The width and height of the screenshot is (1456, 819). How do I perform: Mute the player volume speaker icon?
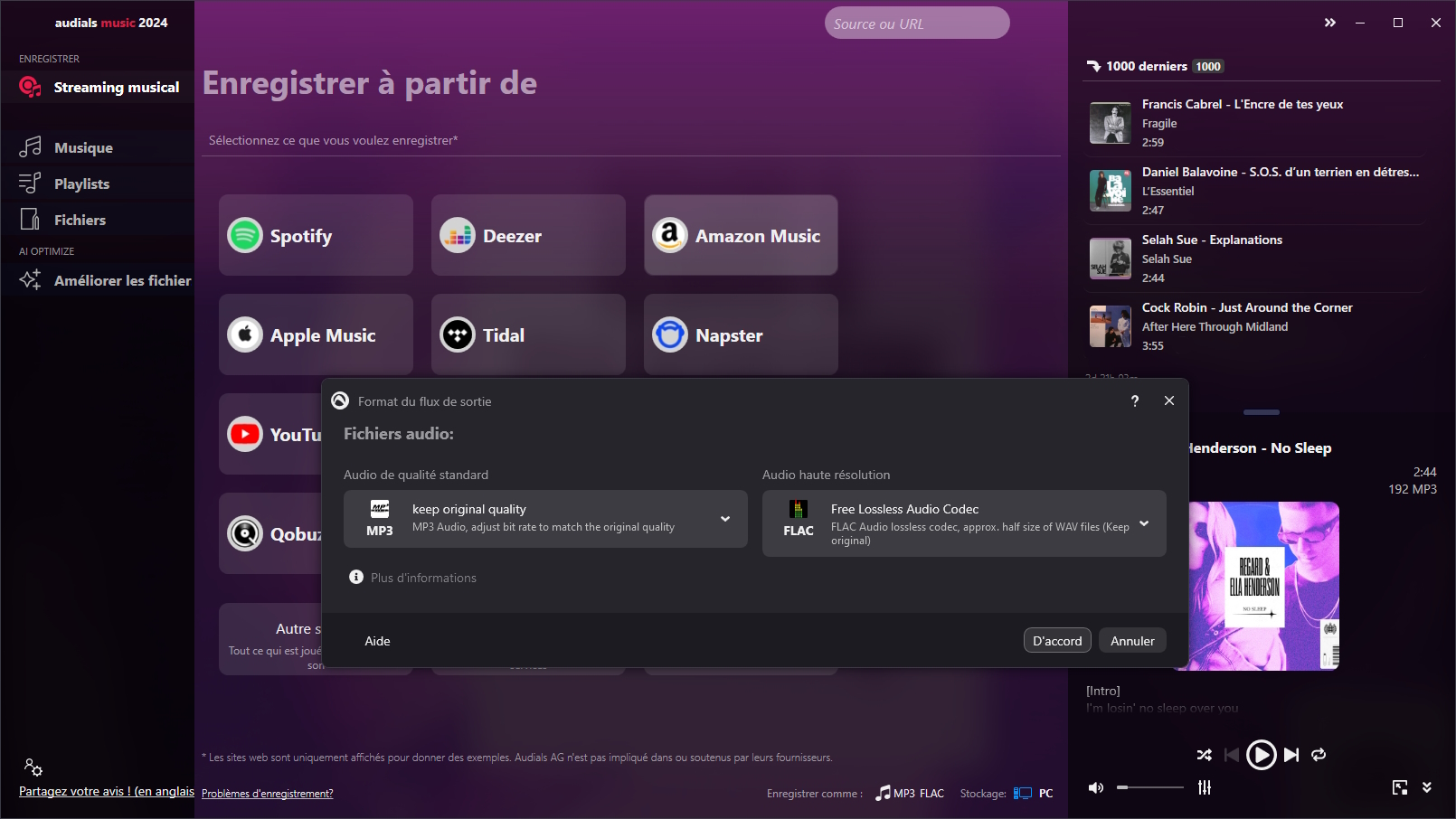1096,787
